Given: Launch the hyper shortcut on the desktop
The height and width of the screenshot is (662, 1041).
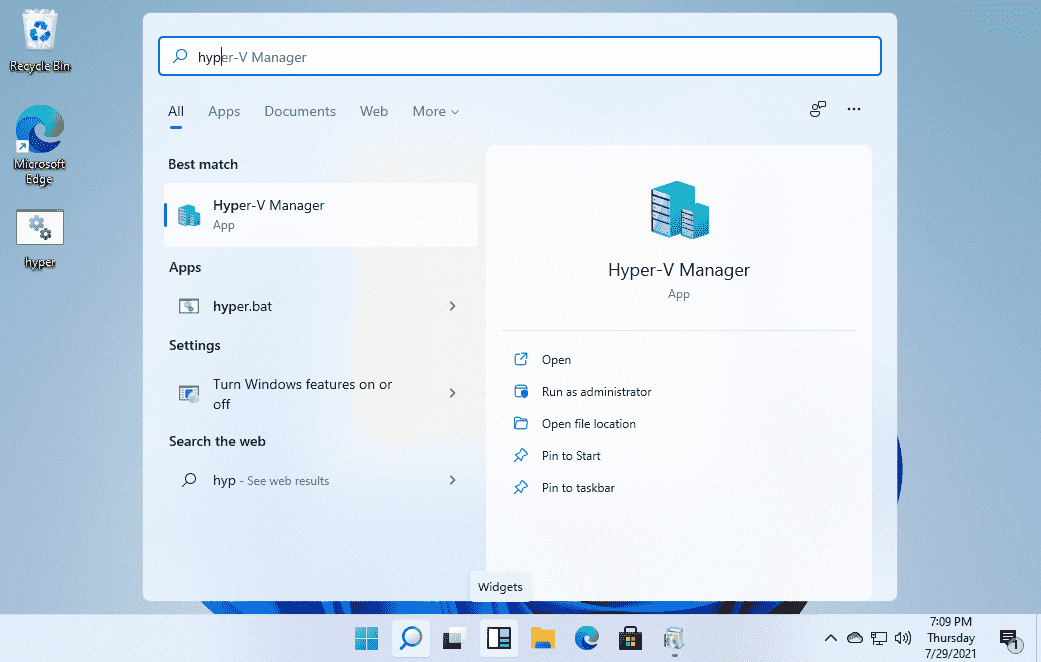Looking at the screenshot, I should pos(39,227).
